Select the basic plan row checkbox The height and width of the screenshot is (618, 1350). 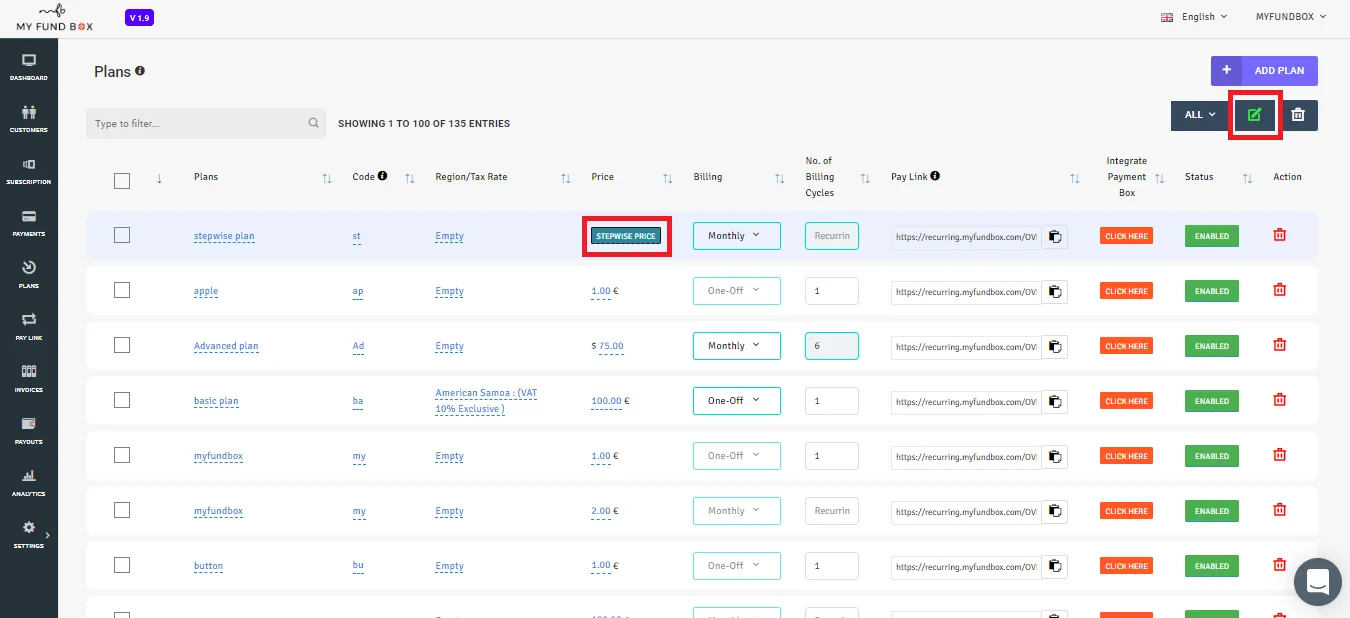[x=122, y=400]
